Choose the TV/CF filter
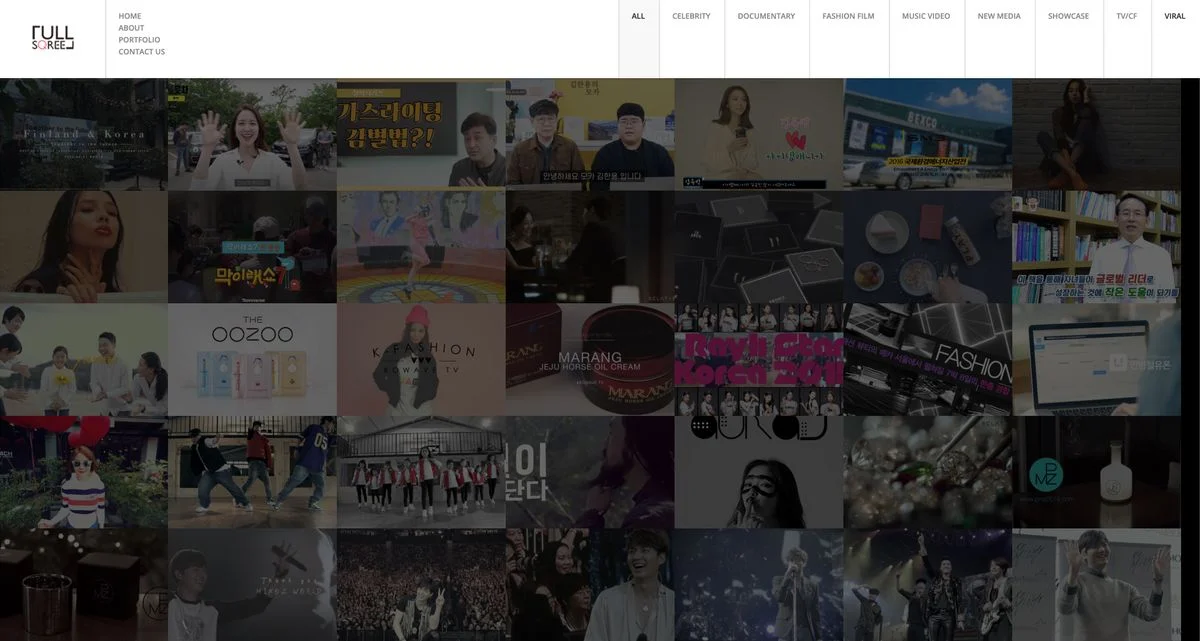 point(1126,16)
